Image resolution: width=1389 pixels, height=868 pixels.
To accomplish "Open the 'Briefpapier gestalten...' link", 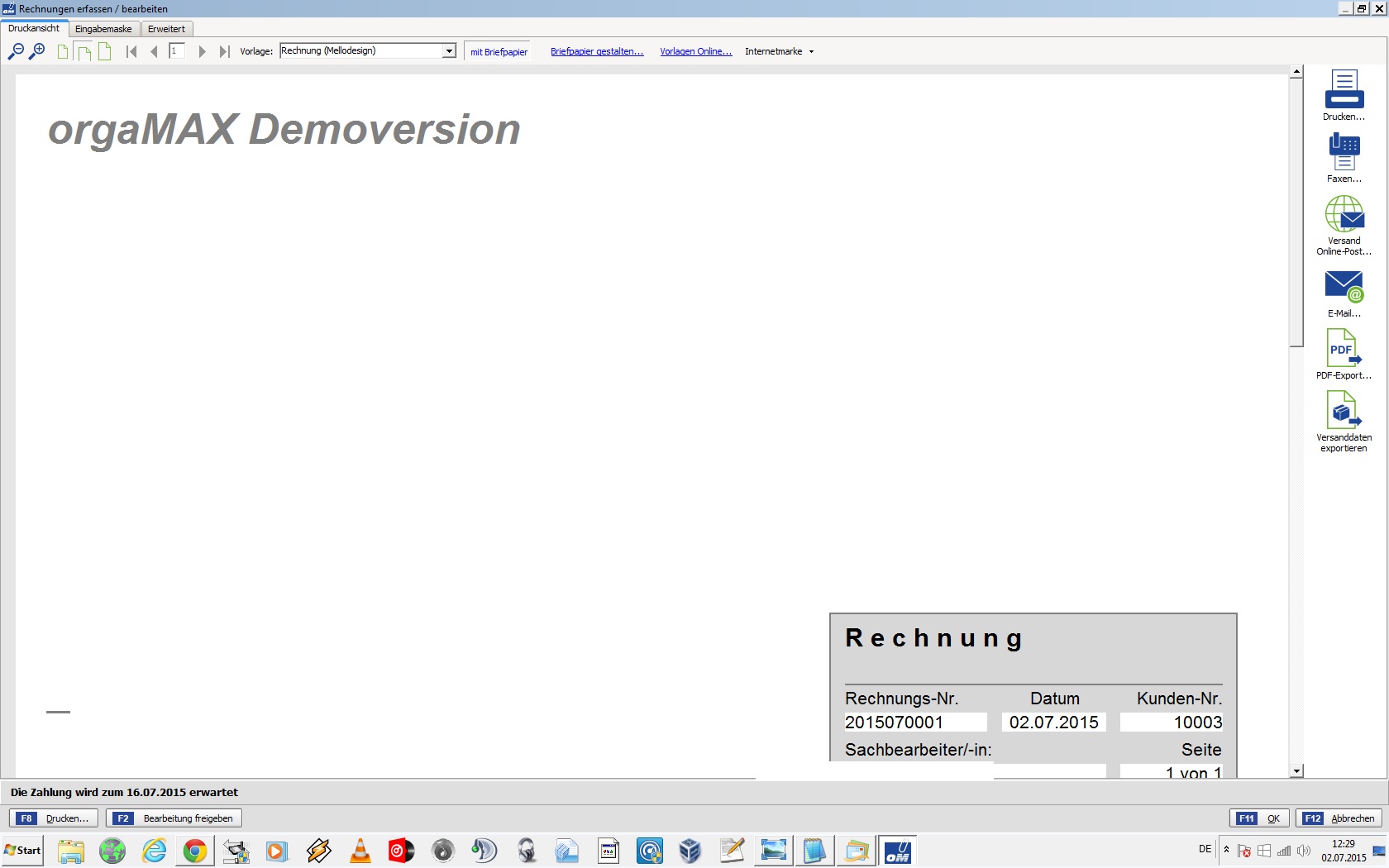I will click(597, 51).
